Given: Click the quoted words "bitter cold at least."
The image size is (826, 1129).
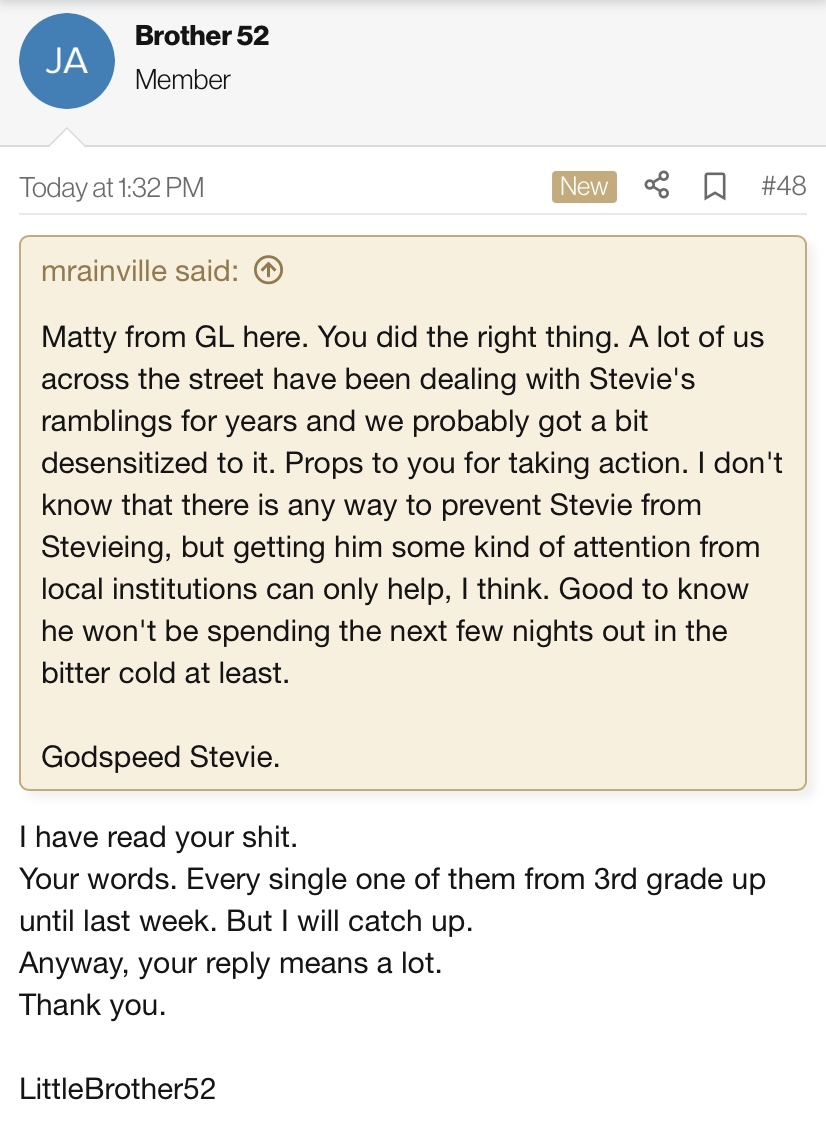Looking at the screenshot, I should click(x=165, y=673).
